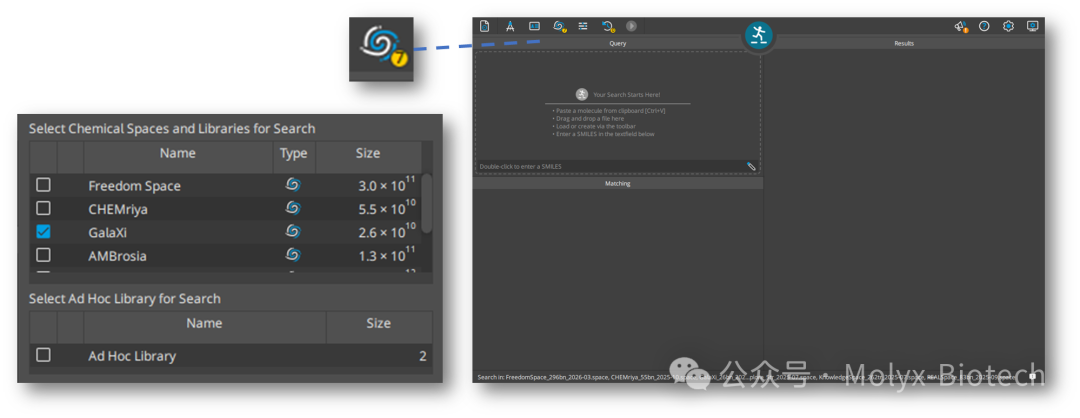Screen dimensions: 1080x418
Task: Open the search options sliders icon
Action: click(583, 26)
